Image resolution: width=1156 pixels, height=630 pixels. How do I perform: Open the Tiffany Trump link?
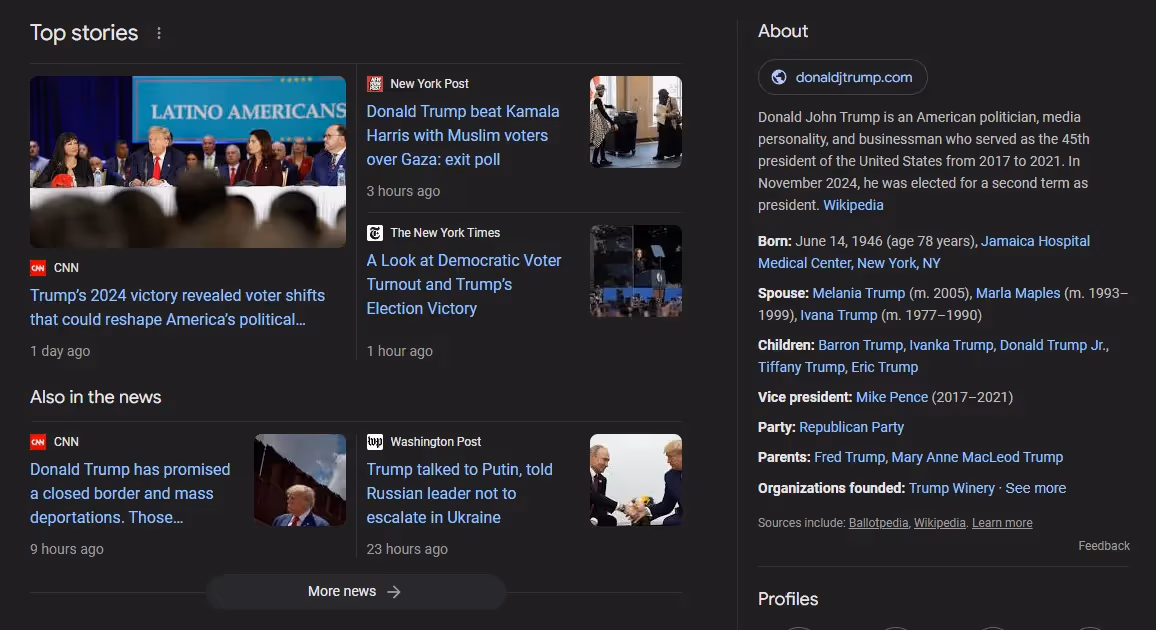801,368
